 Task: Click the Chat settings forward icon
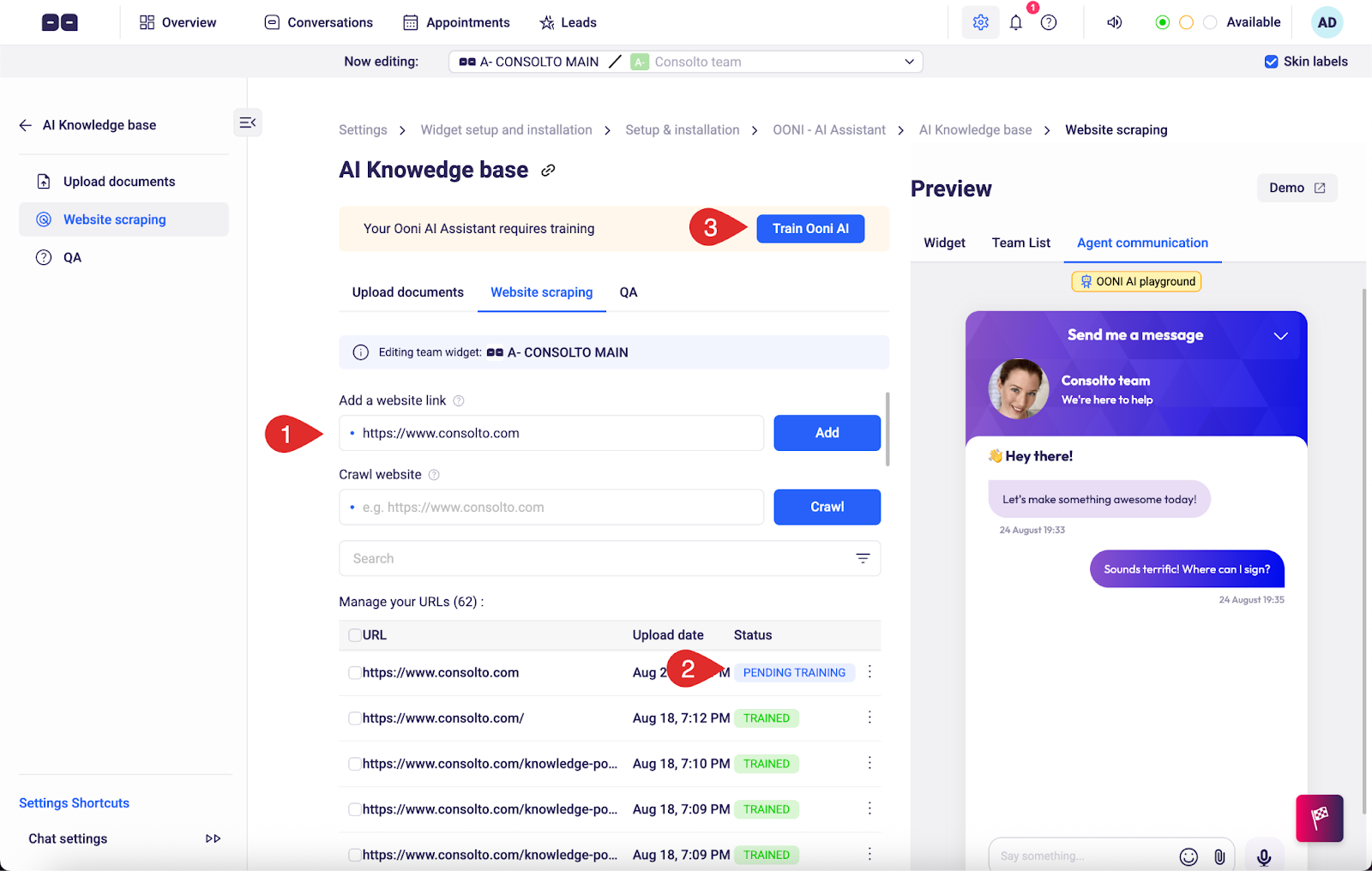click(x=214, y=838)
